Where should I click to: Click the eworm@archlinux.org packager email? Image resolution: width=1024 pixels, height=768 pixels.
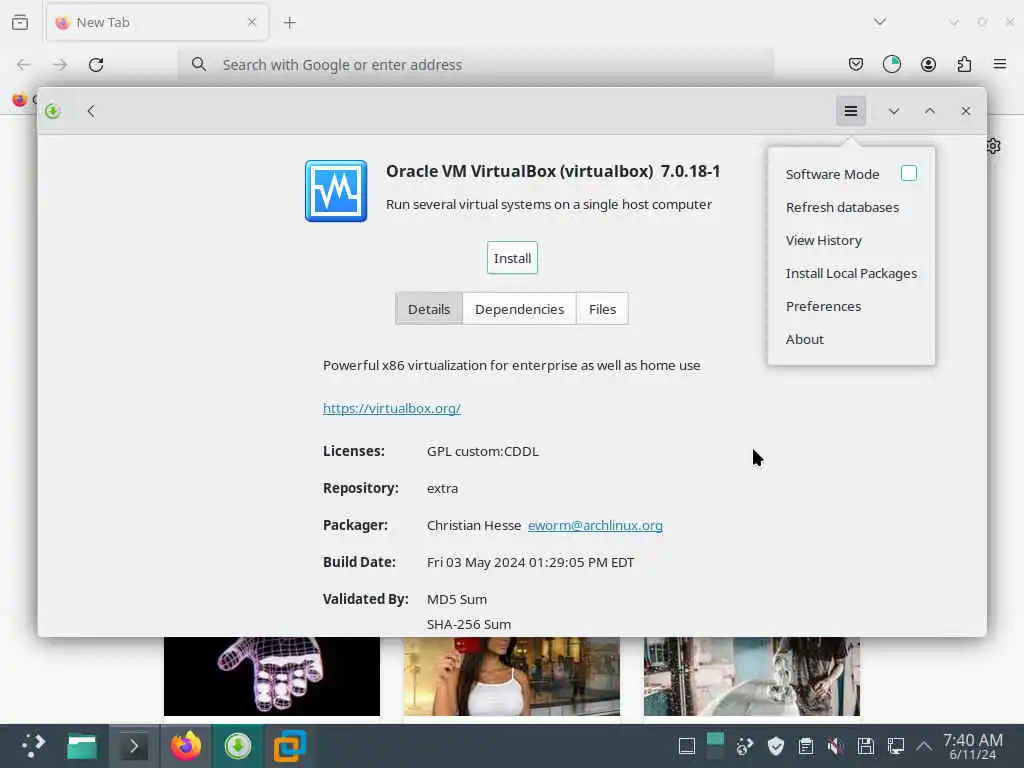pyautogui.click(x=595, y=525)
